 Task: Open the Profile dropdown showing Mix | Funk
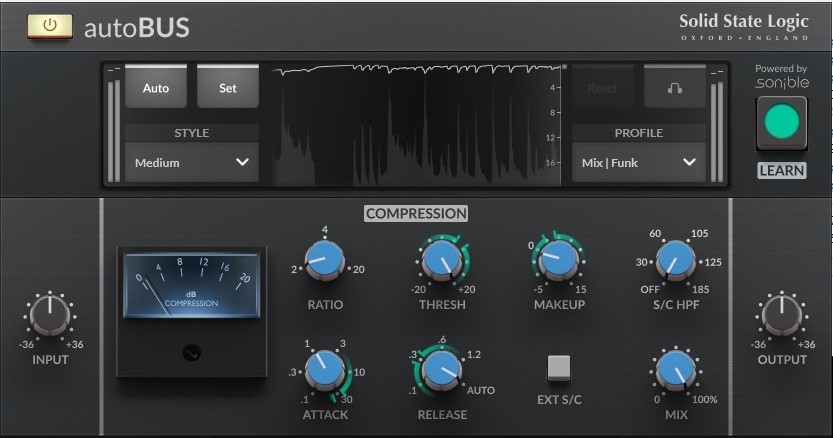[x=638, y=162]
